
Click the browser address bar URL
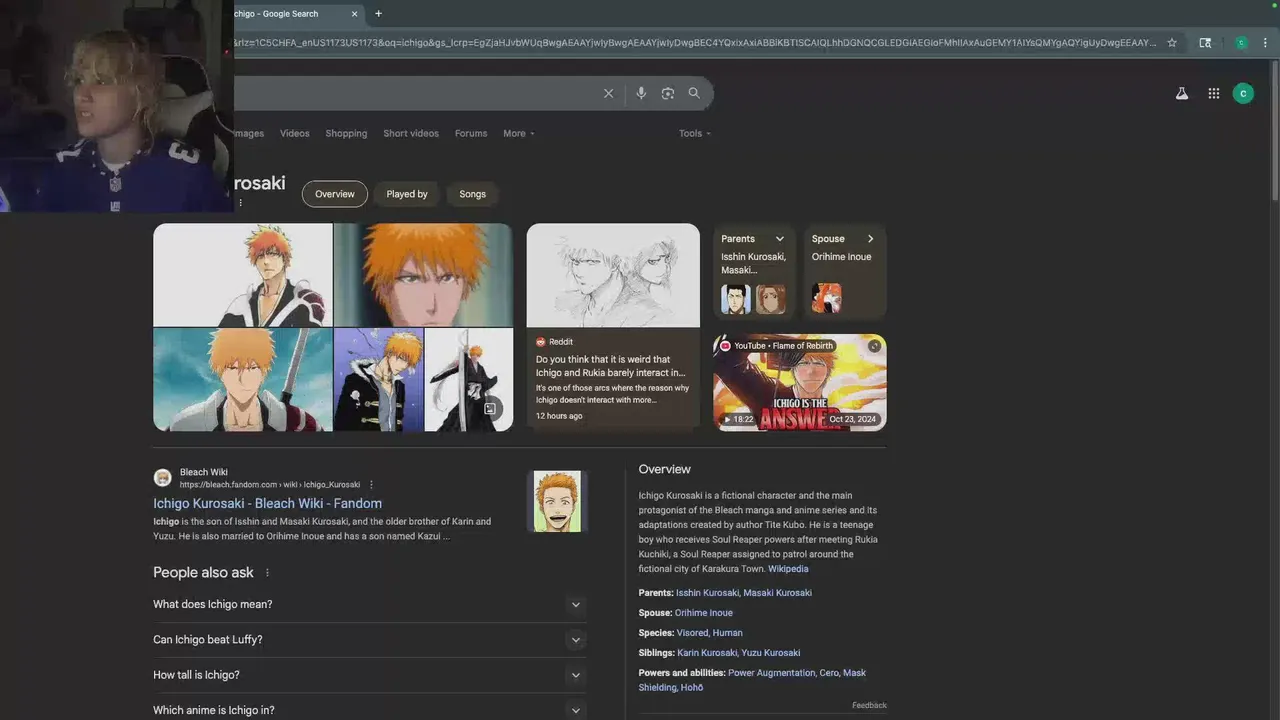(695, 43)
